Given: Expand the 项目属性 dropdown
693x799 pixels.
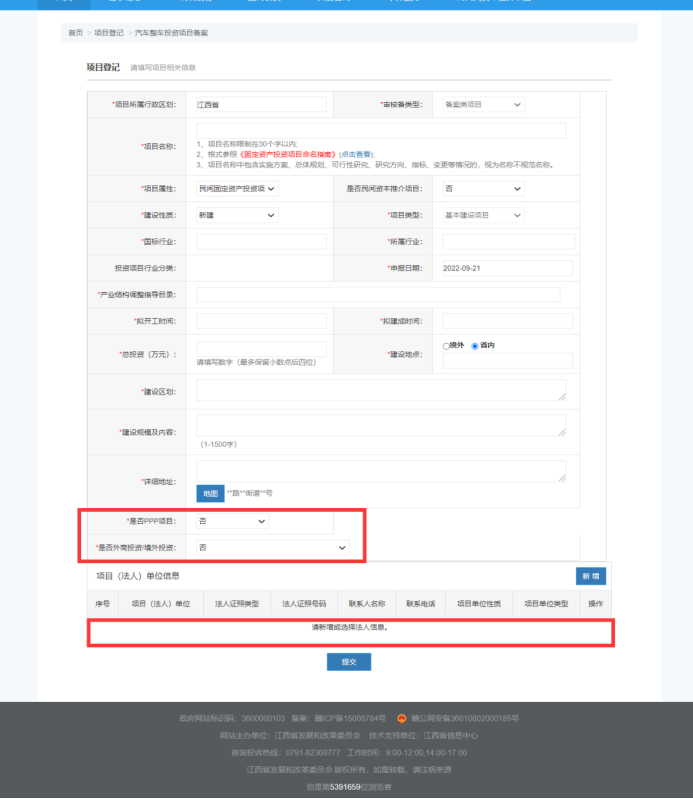Looking at the screenshot, I should point(237,188).
